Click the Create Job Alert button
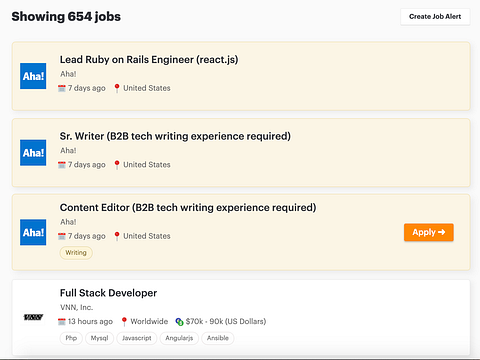480x360 pixels. point(435,17)
